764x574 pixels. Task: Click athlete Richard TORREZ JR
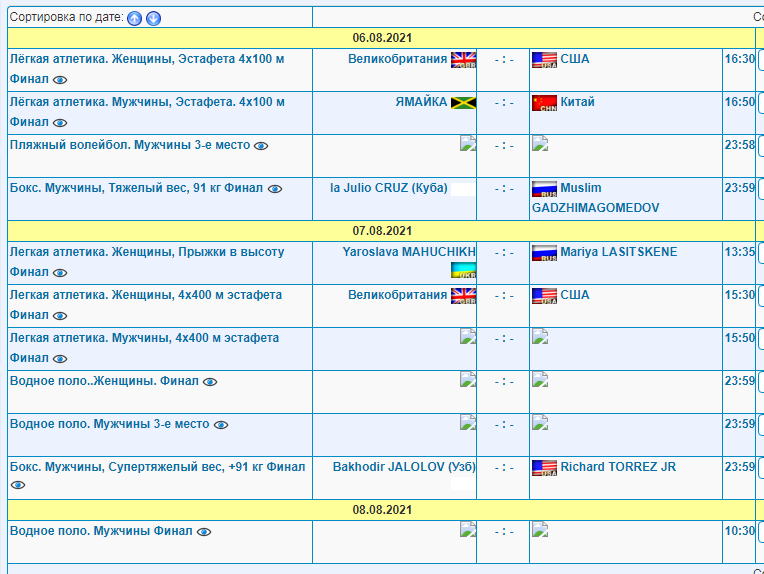618,467
